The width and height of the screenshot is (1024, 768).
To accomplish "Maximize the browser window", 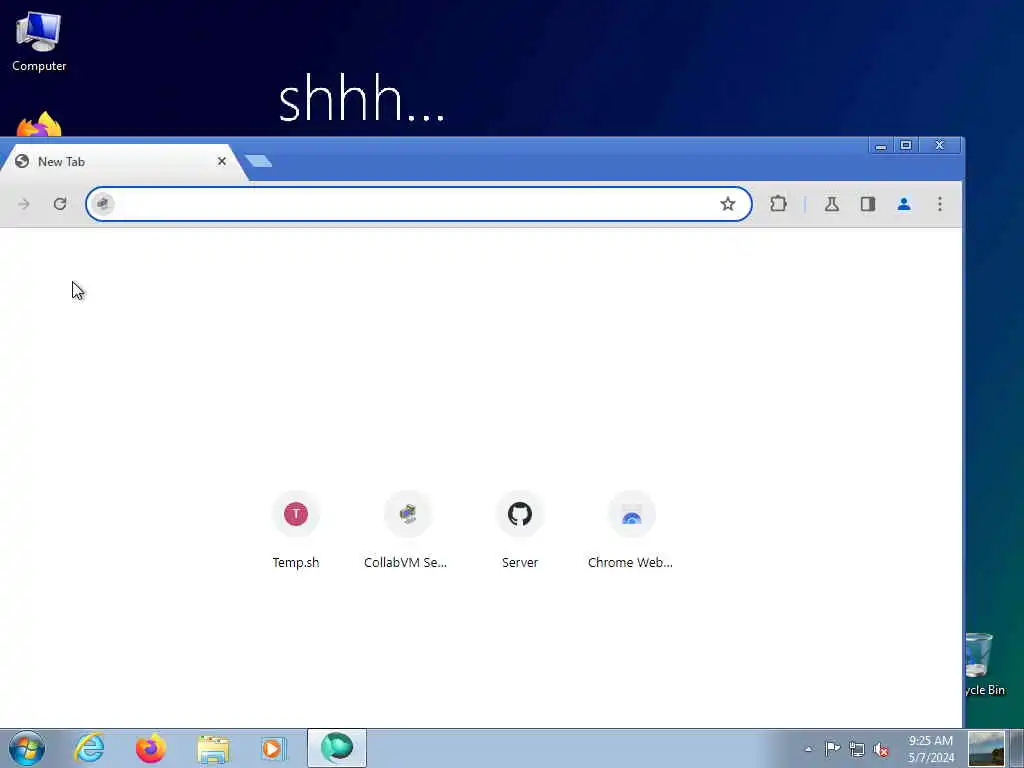I will click(906, 145).
